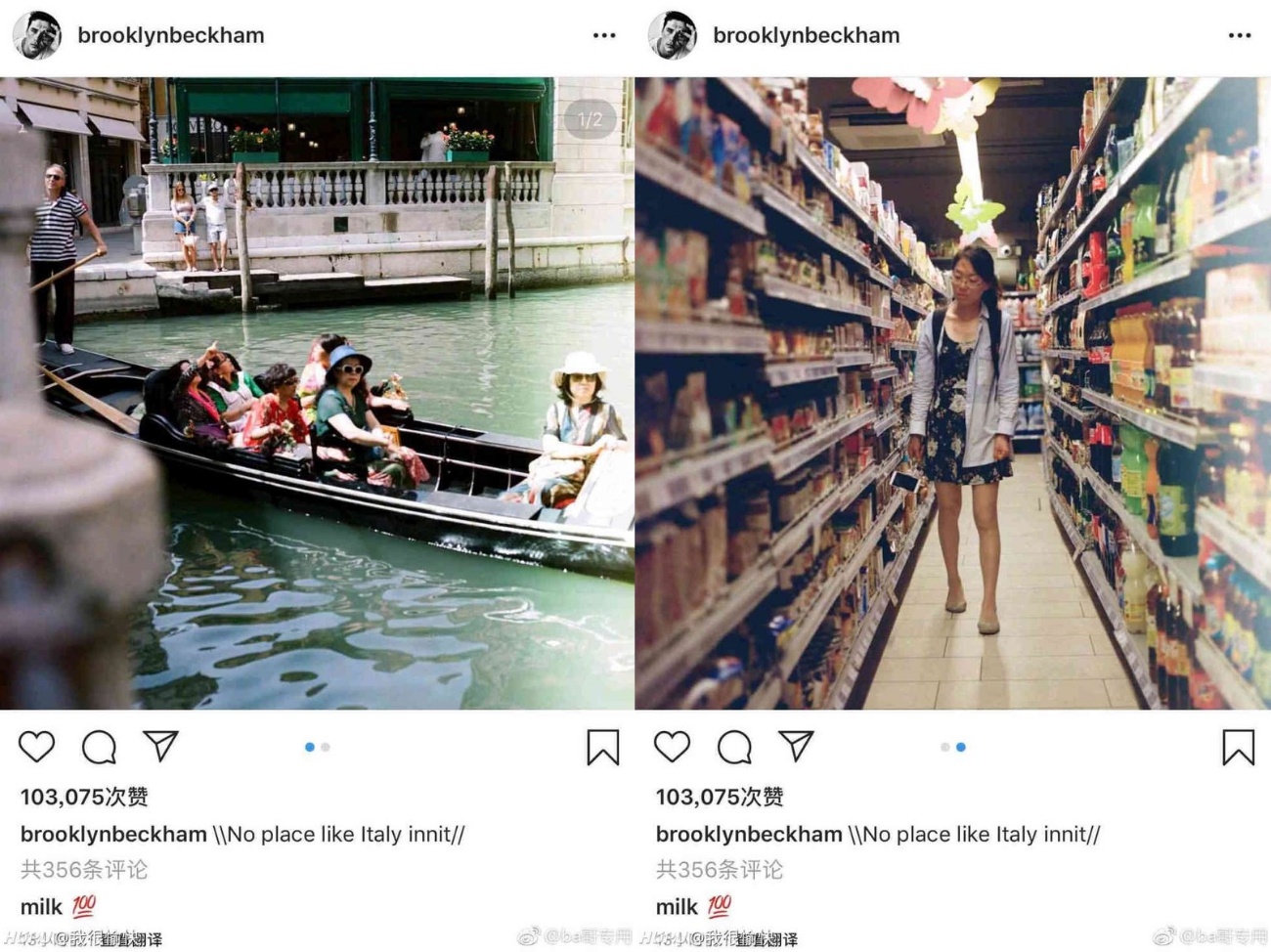Share the left post via paper plane
Screen dimensions: 1271x952
pyautogui.click(x=160, y=747)
